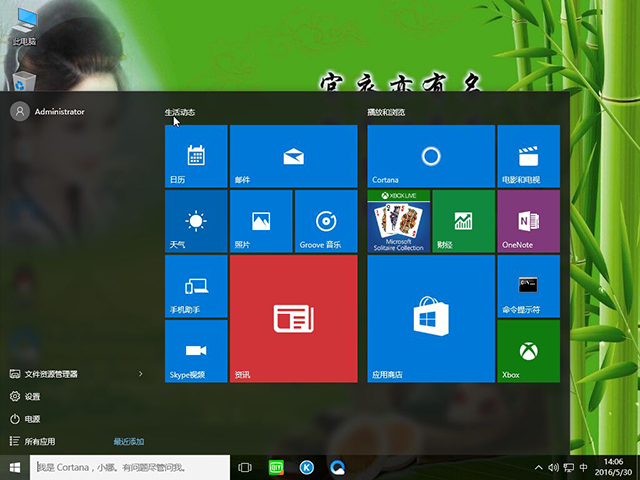Screen dimensions: 640x480
Task: Open 设置 from the Start menu
Action: tap(32, 396)
